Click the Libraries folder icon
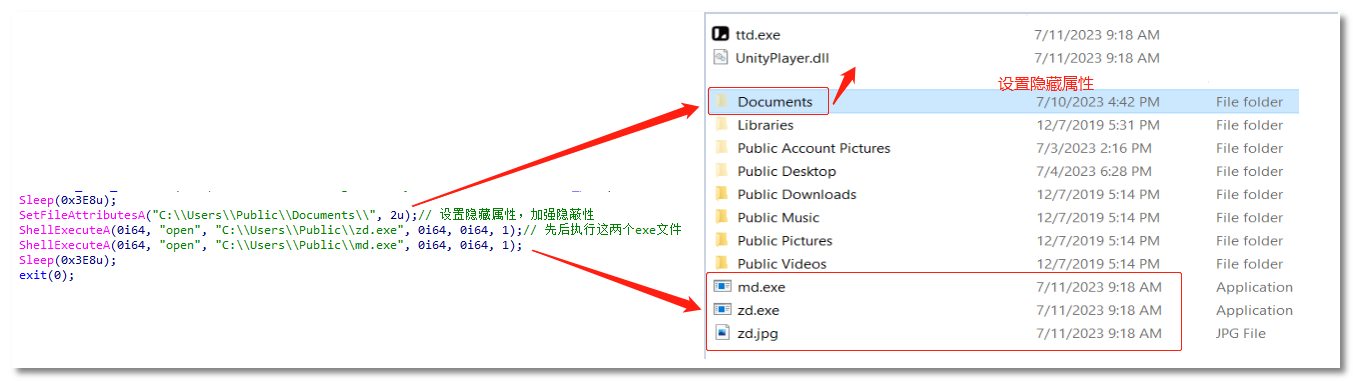 (x=722, y=125)
